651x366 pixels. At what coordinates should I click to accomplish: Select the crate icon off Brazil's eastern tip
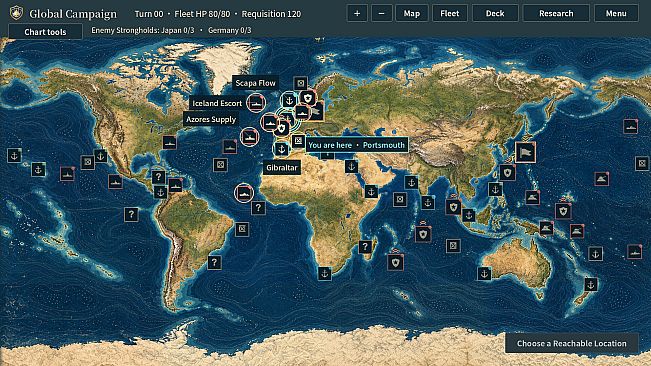[242, 229]
